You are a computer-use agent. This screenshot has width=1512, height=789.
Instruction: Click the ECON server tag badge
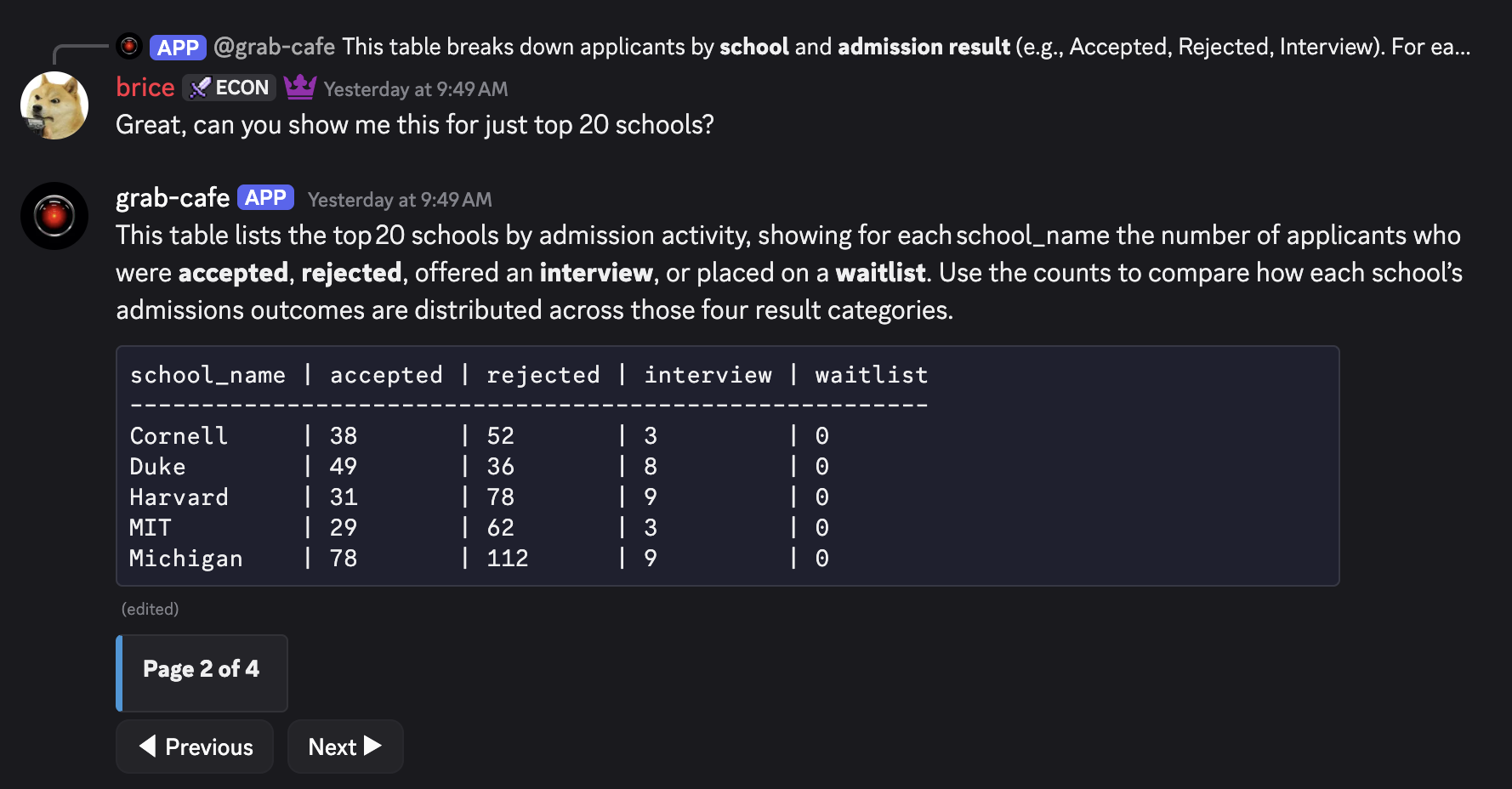(x=230, y=88)
